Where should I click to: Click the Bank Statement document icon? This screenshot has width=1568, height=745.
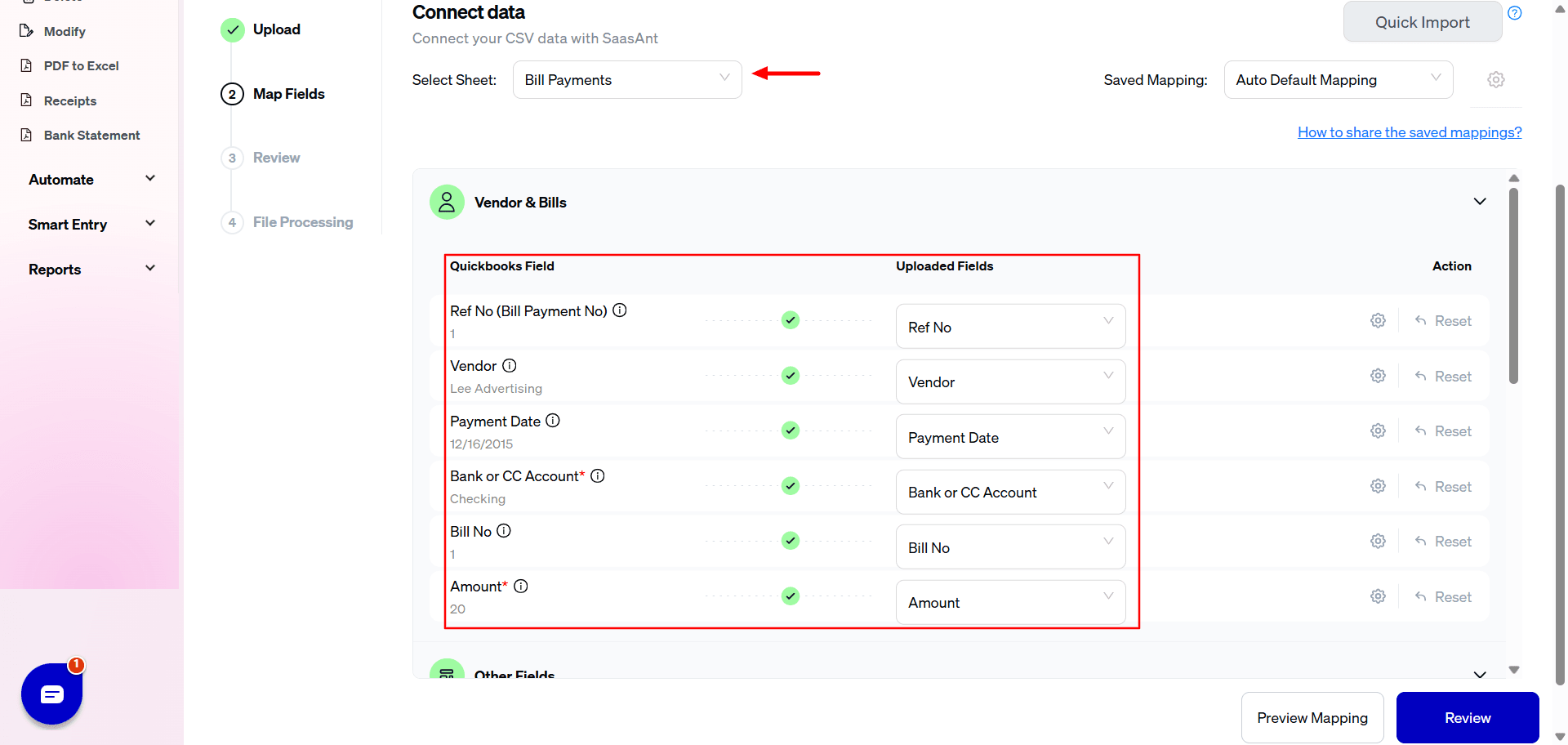[26, 135]
